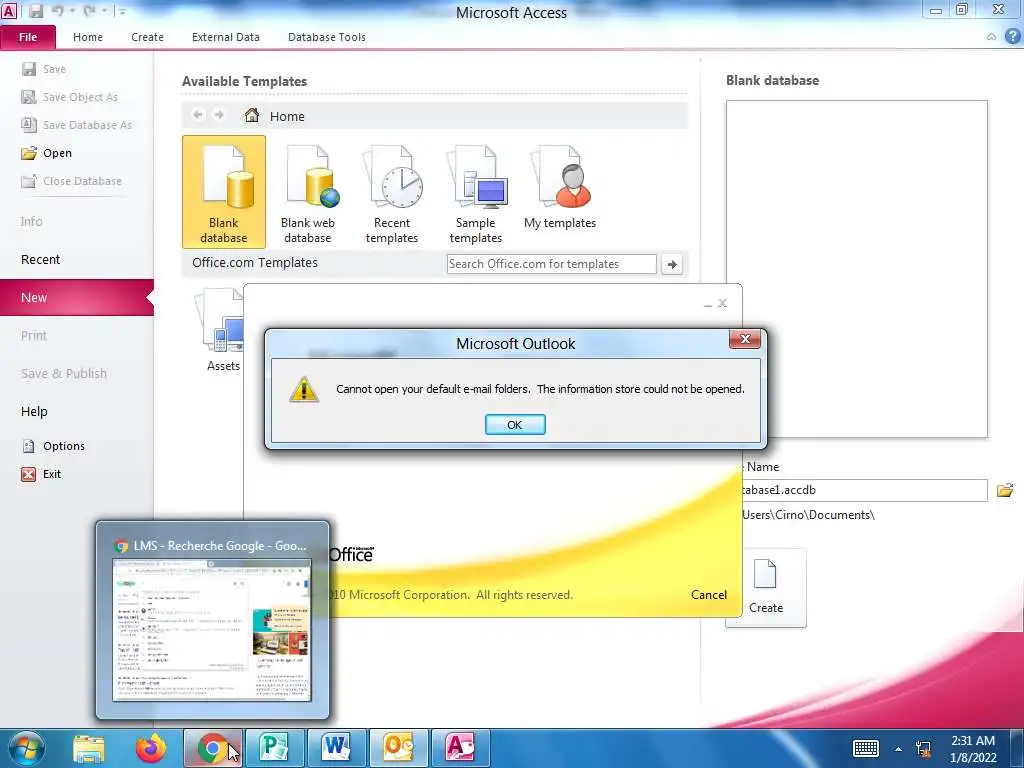Click the Access taskbar icon
This screenshot has height=768, width=1024.
[460, 748]
